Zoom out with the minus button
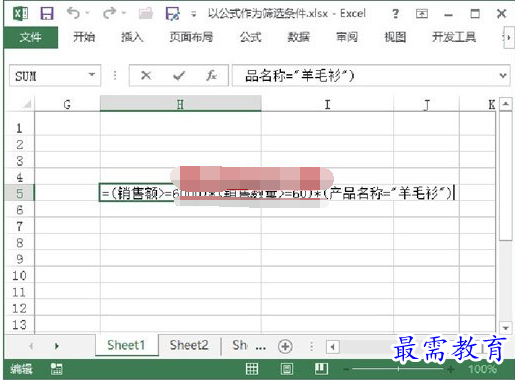Viewport: 515px width, 380px height. pos(346,369)
